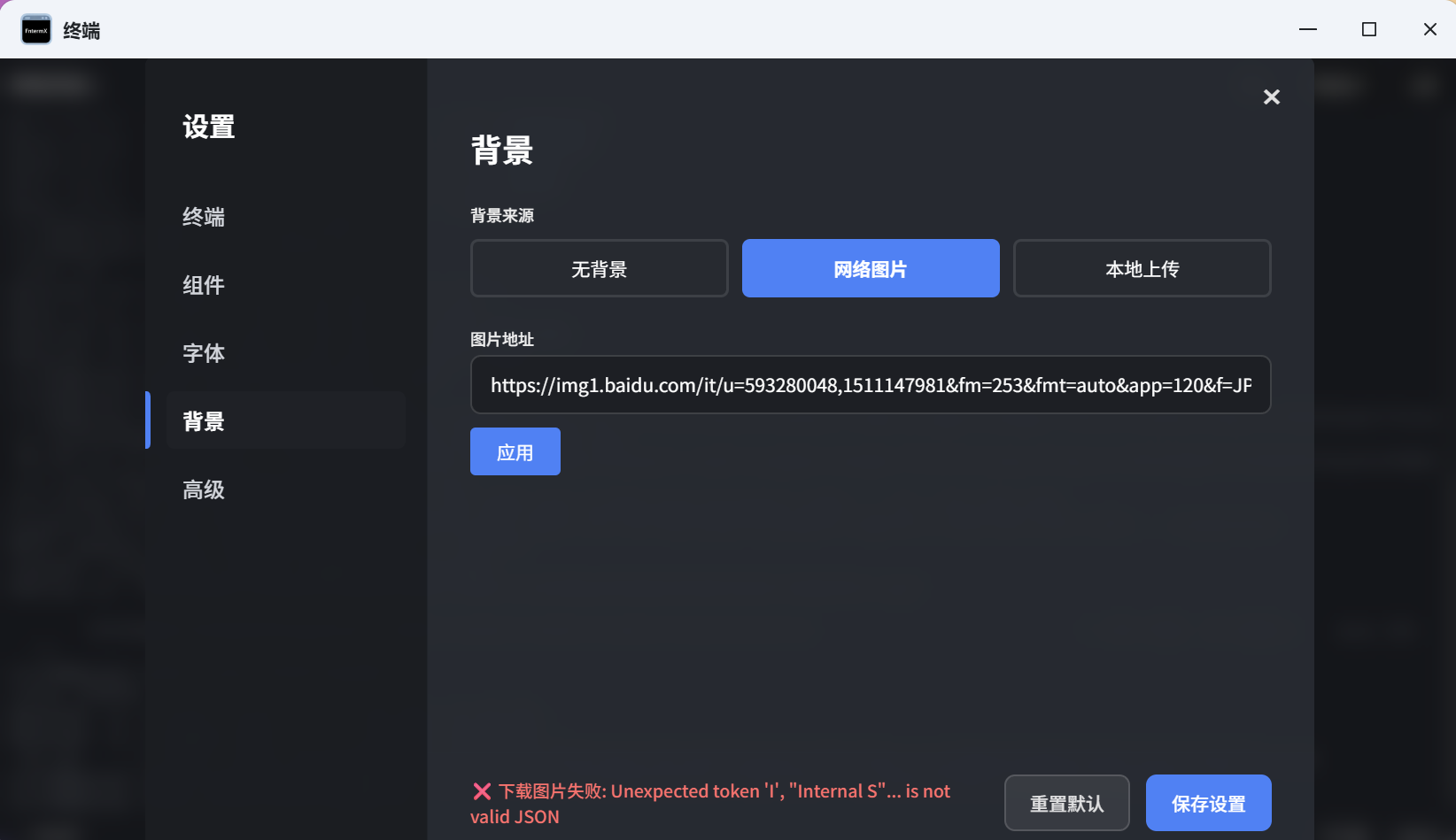Image resolution: width=1456 pixels, height=840 pixels.
Task: Click the 背景来源 label above the source options
Action: (501, 215)
